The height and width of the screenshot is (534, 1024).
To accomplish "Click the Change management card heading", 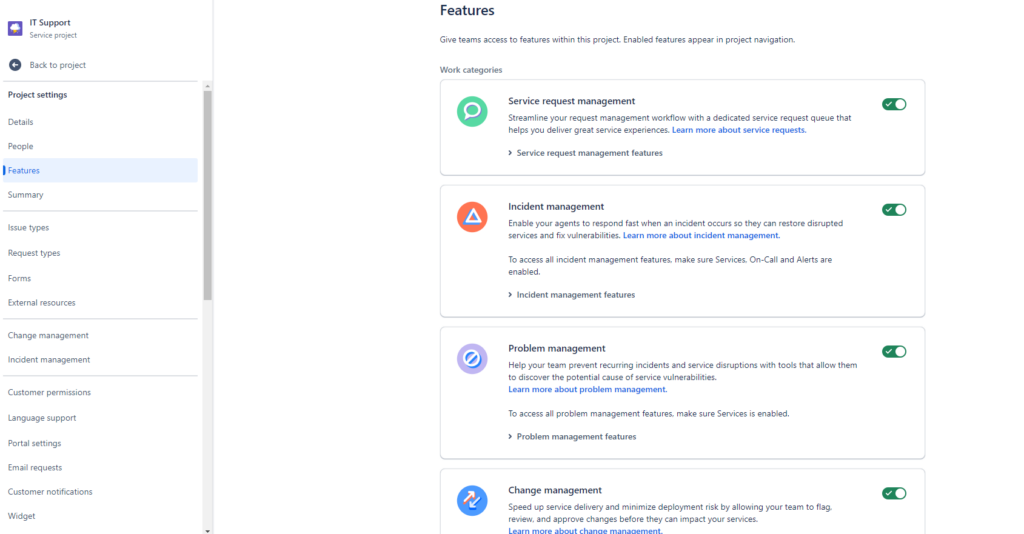I will [x=554, y=490].
